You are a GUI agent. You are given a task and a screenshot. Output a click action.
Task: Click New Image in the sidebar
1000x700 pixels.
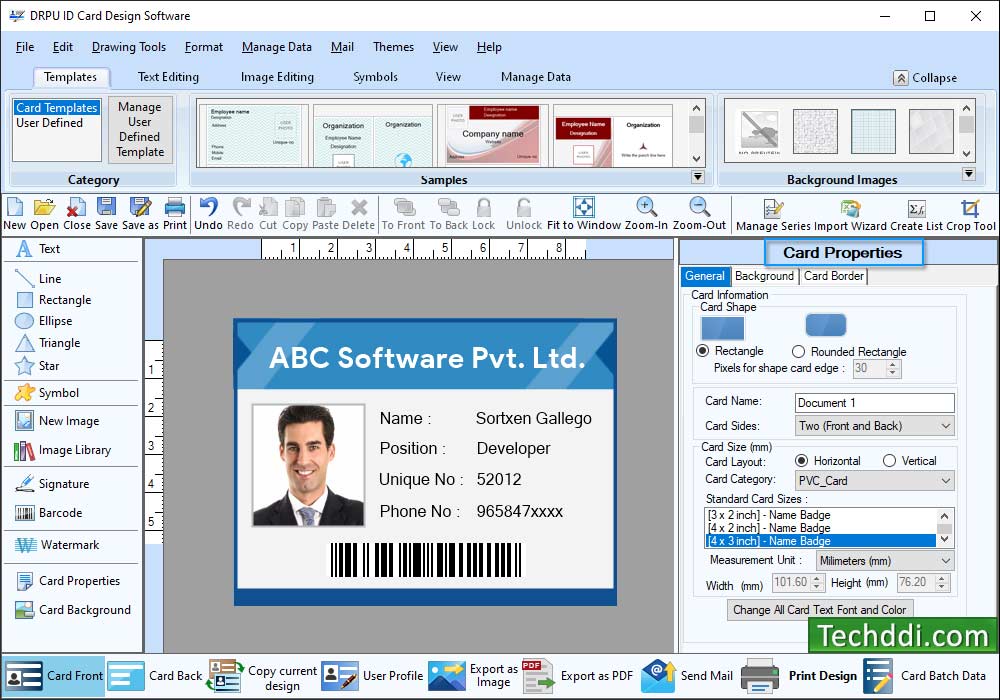[x=56, y=421]
